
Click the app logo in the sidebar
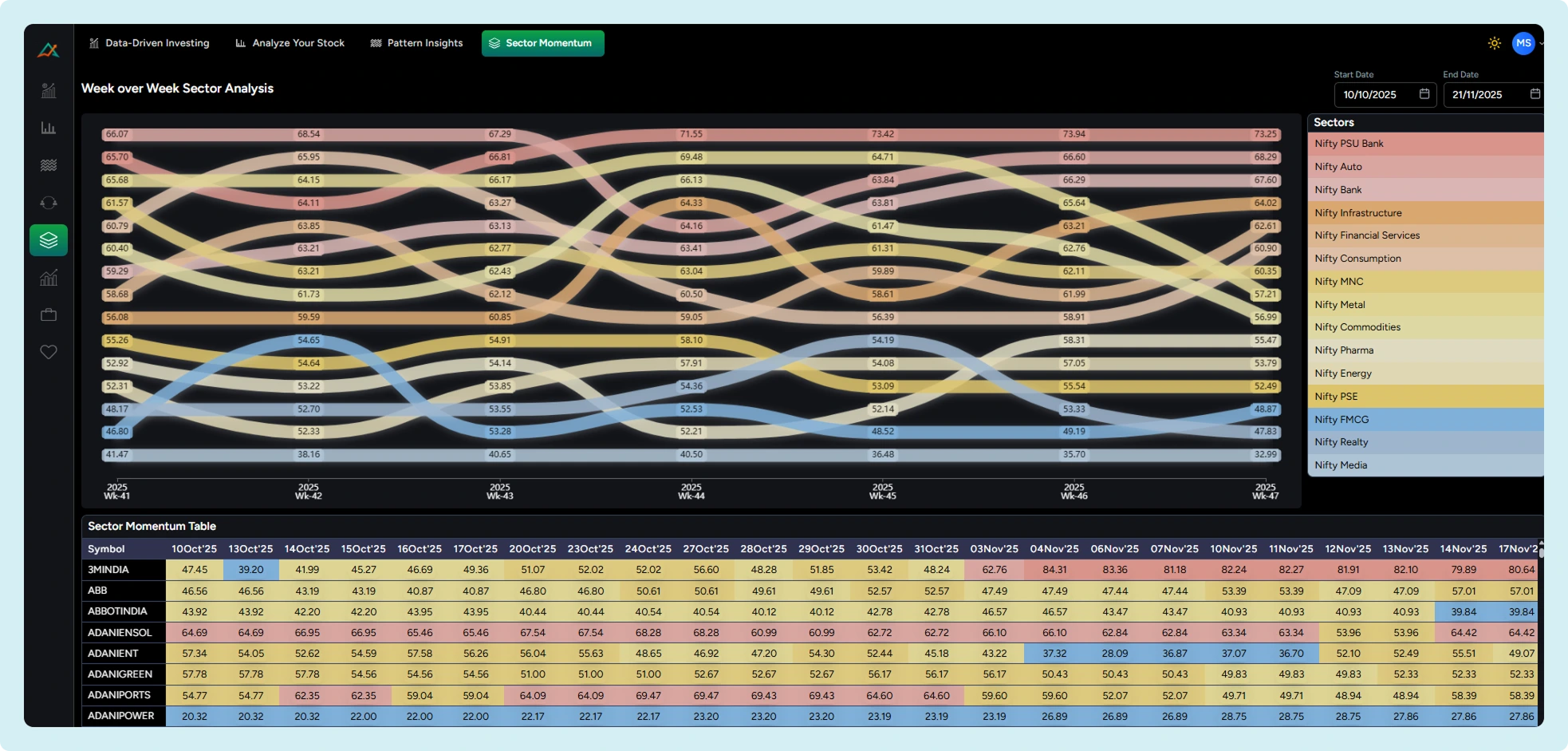click(48, 50)
